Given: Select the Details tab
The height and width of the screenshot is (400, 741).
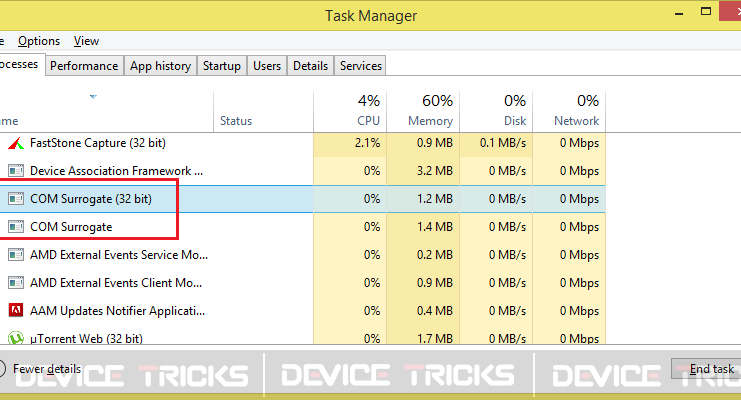Looking at the screenshot, I should tap(310, 66).
